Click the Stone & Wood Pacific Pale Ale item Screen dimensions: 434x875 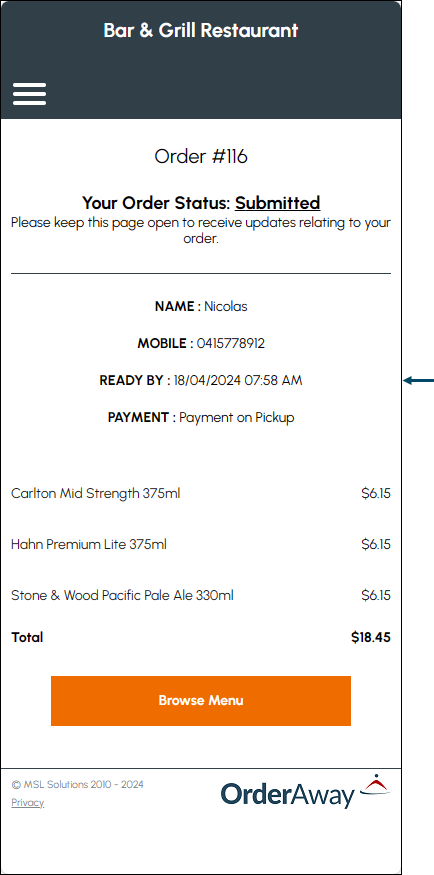click(122, 595)
